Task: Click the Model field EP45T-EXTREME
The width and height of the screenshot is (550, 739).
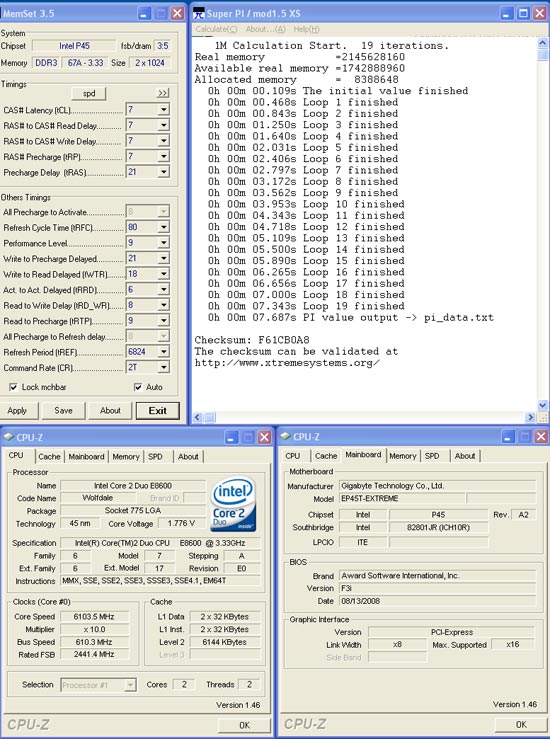Action: [402, 499]
